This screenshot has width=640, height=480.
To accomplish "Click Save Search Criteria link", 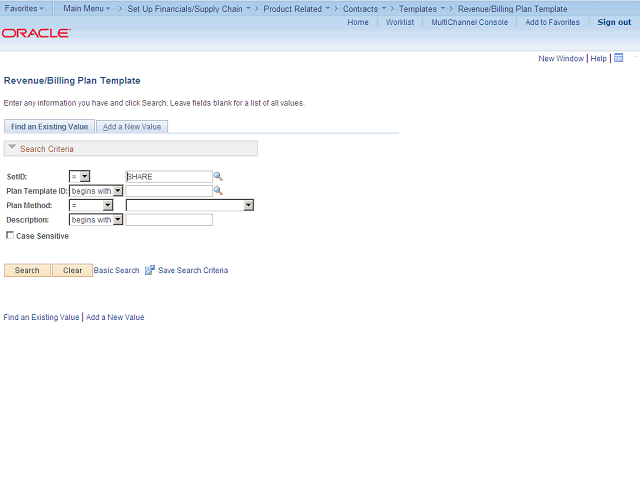I will pos(193,270).
